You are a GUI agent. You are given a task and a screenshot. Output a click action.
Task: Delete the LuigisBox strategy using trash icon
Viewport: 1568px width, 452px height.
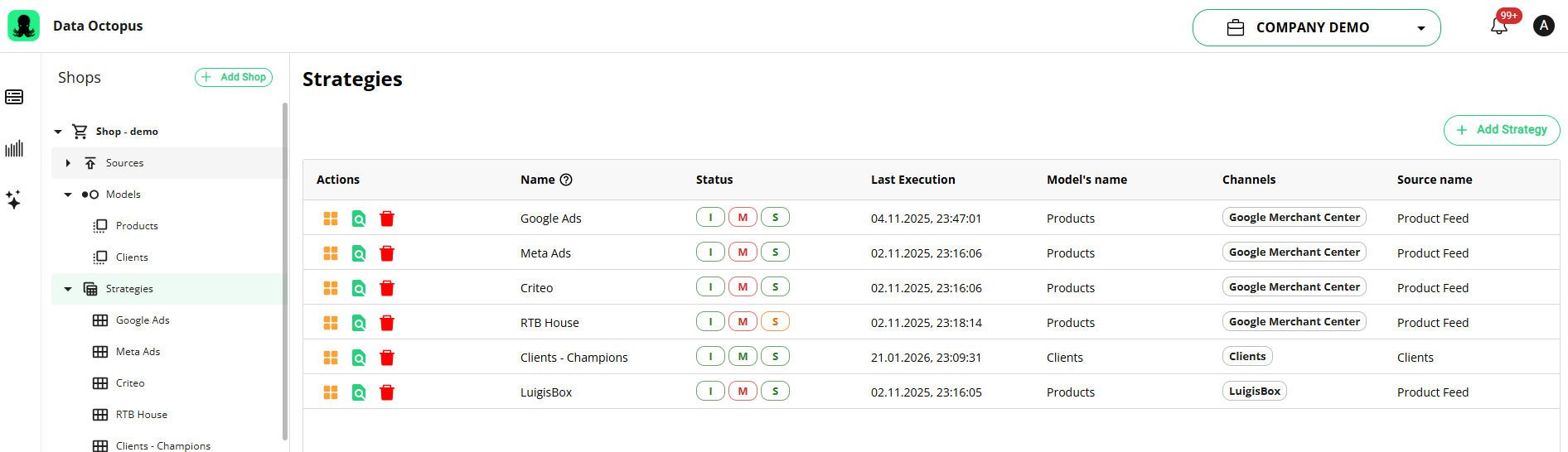(x=387, y=392)
